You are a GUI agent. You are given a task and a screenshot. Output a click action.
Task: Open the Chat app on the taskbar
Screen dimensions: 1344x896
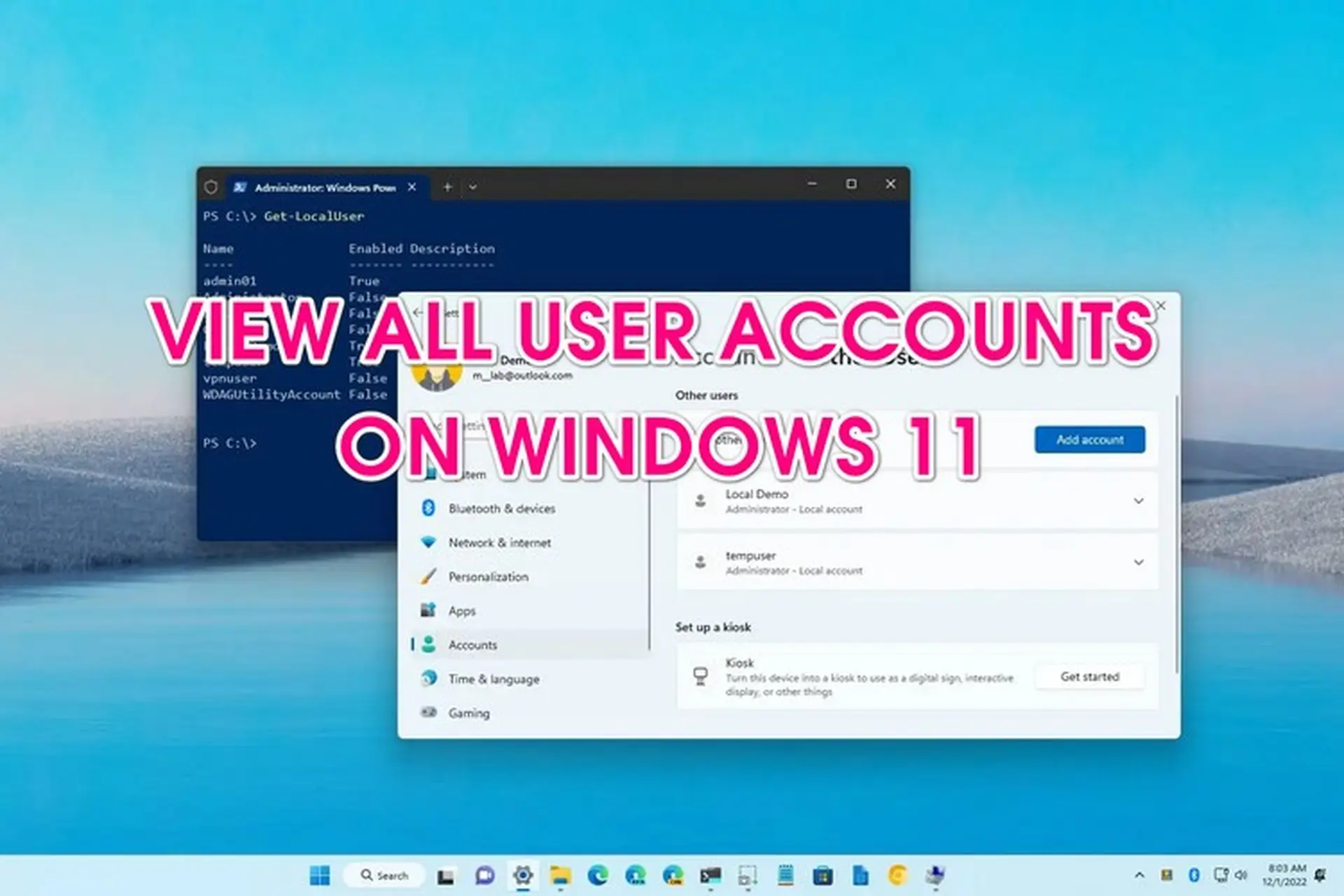[x=484, y=875]
